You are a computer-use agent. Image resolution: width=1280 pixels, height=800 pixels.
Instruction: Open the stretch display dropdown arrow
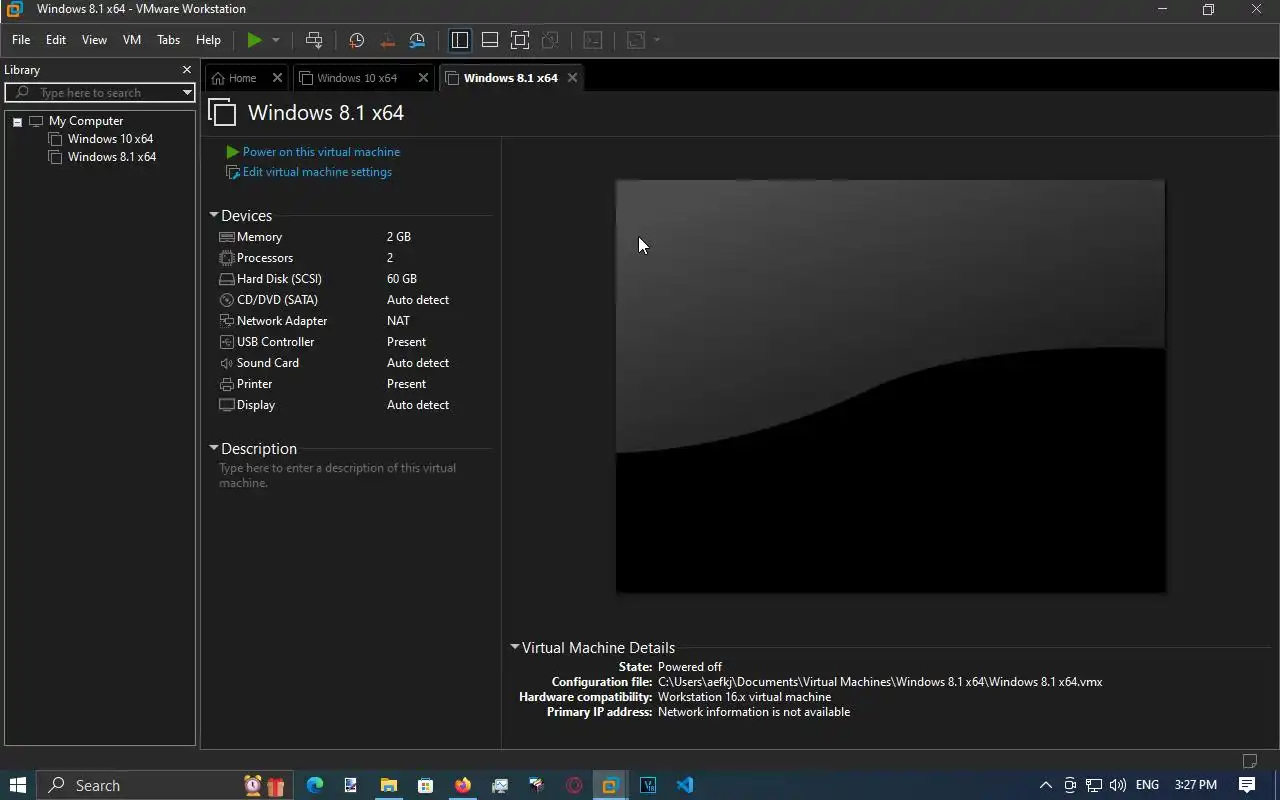(657, 40)
